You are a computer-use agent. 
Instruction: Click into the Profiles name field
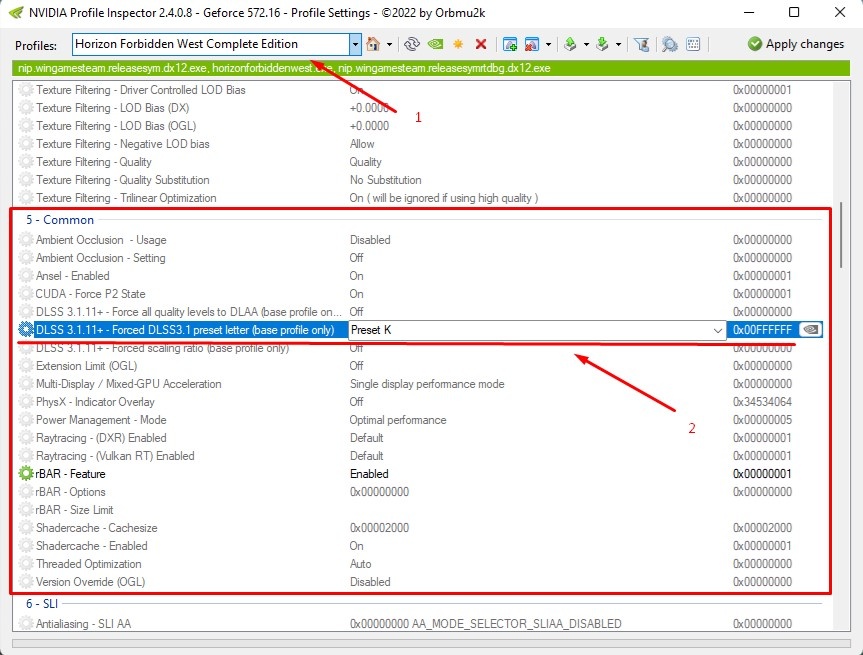210,44
